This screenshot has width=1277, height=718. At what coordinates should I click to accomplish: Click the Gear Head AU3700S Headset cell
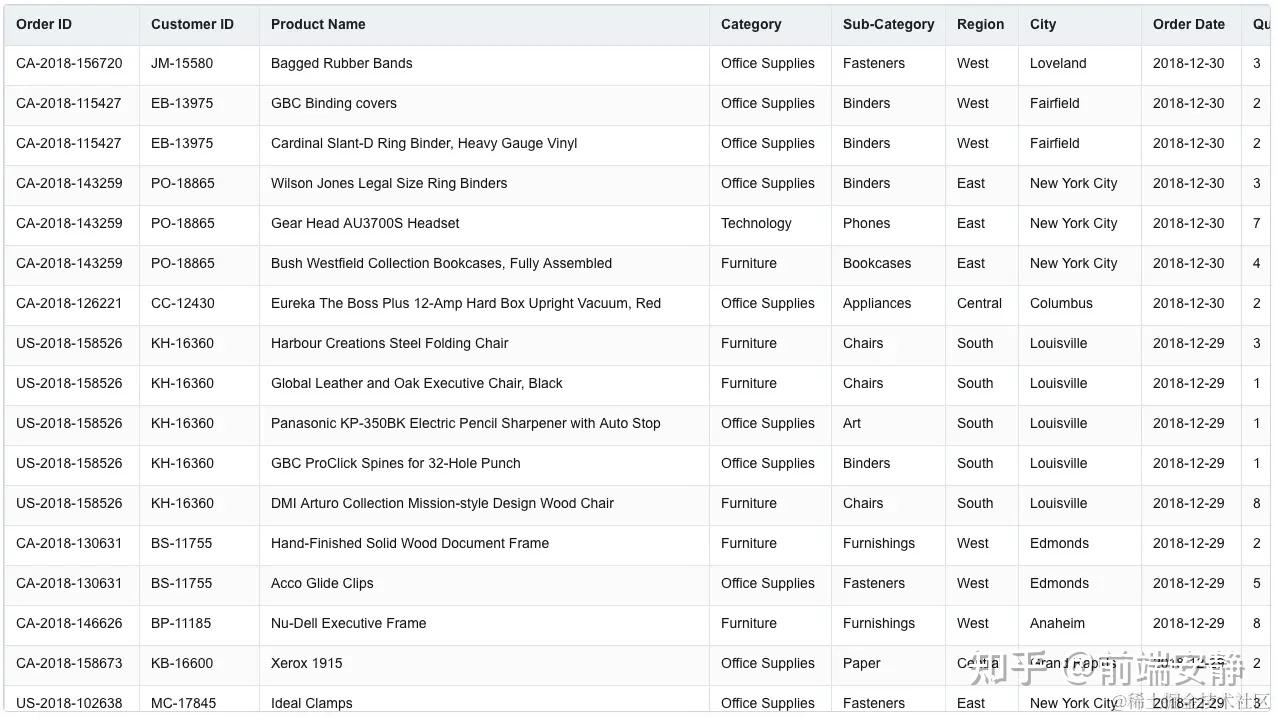365,223
